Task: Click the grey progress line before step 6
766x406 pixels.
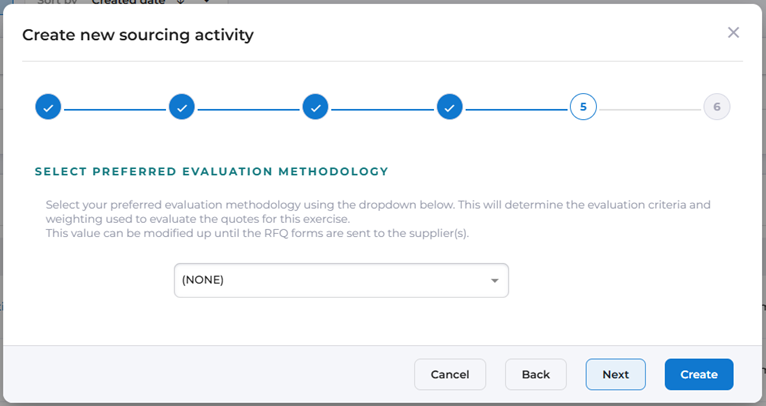Action: [650, 107]
